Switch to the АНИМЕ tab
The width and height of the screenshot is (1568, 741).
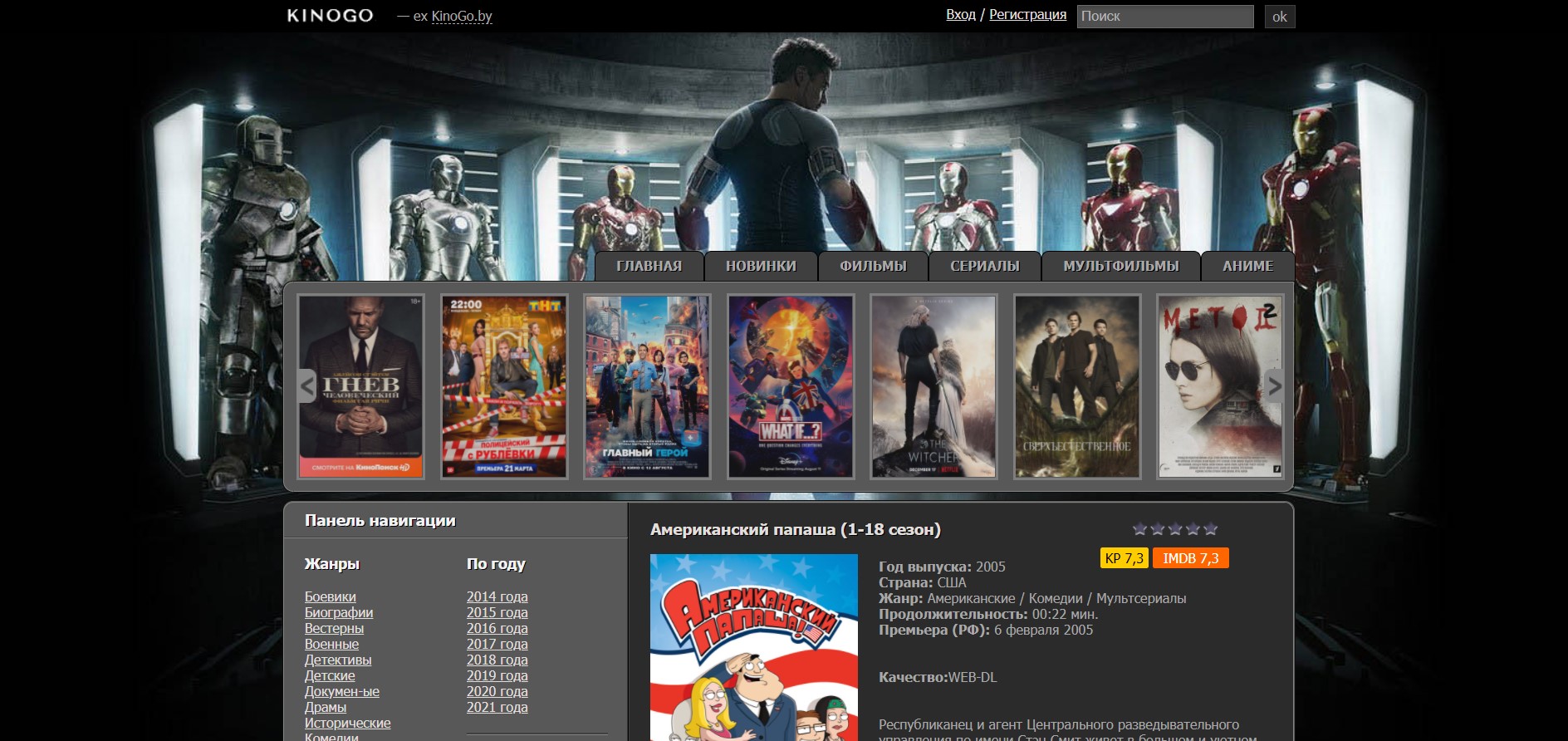click(x=1247, y=266)
